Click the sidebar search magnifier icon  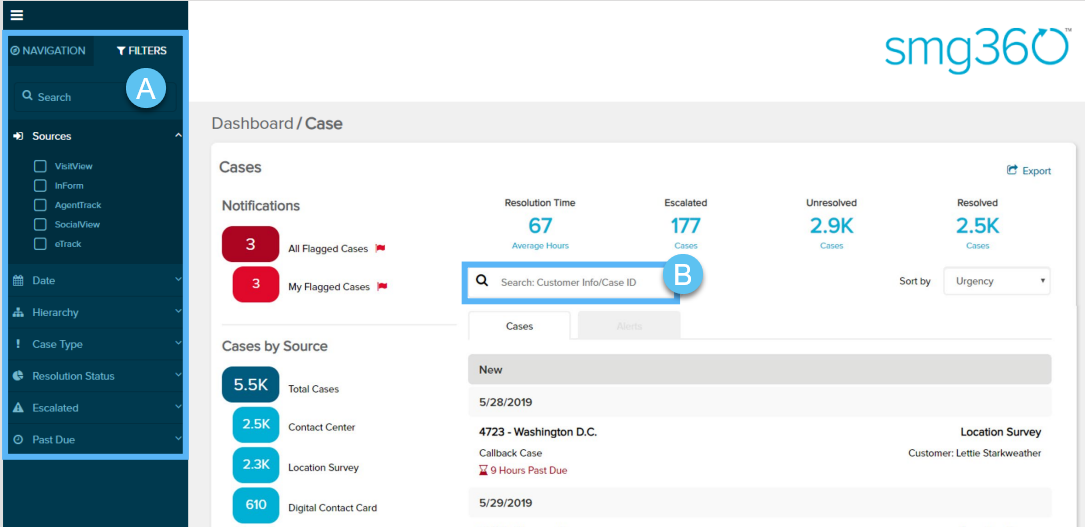click(x=28, y=97)
